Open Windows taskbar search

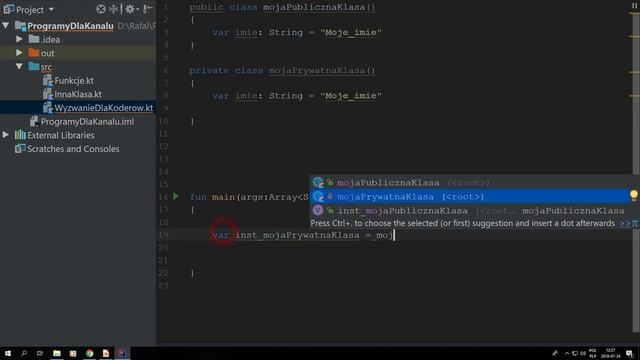[24, 353]
